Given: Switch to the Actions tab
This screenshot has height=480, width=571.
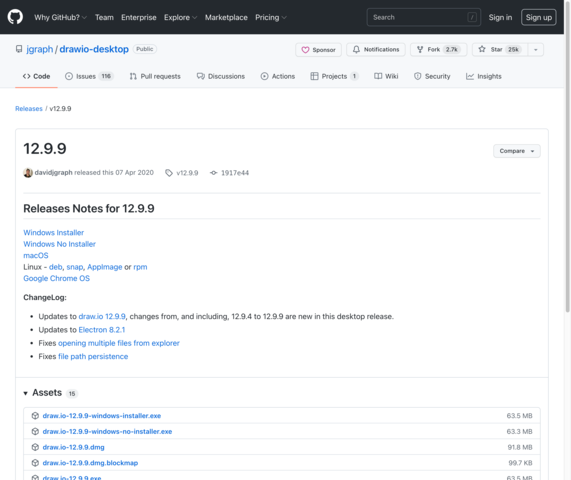Looking at the screenshot, I should pyautogui.click(x=278, y=76).
